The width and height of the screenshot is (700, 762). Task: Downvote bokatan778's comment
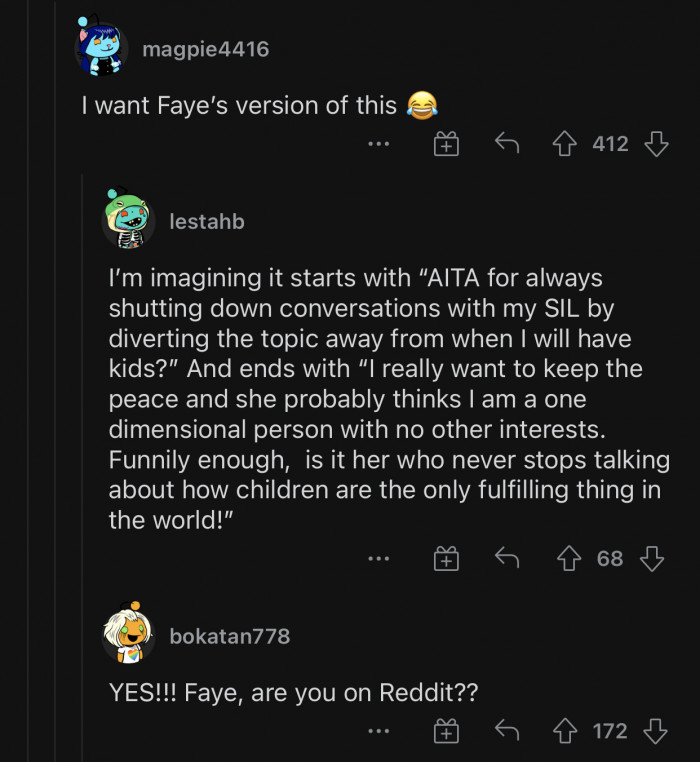pos(656,731)
